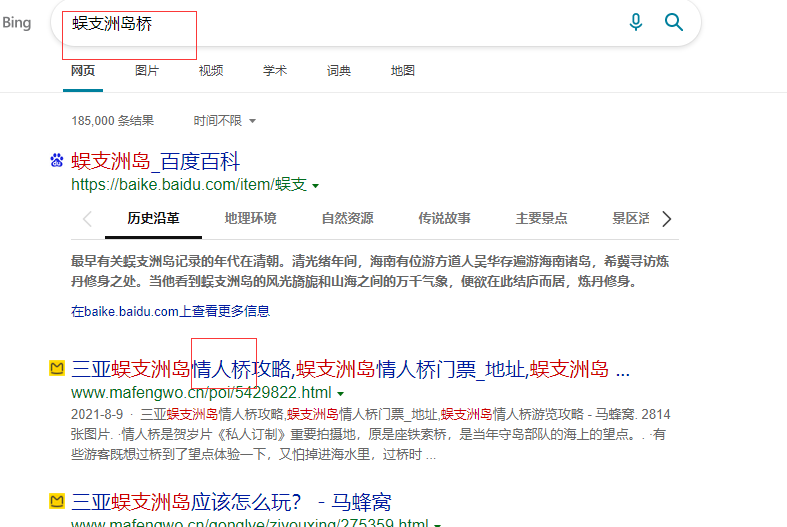787x527 pixels.
Task: Click the Baidu paw favicon
Action: pyautogui.click(x=57, y=161)
